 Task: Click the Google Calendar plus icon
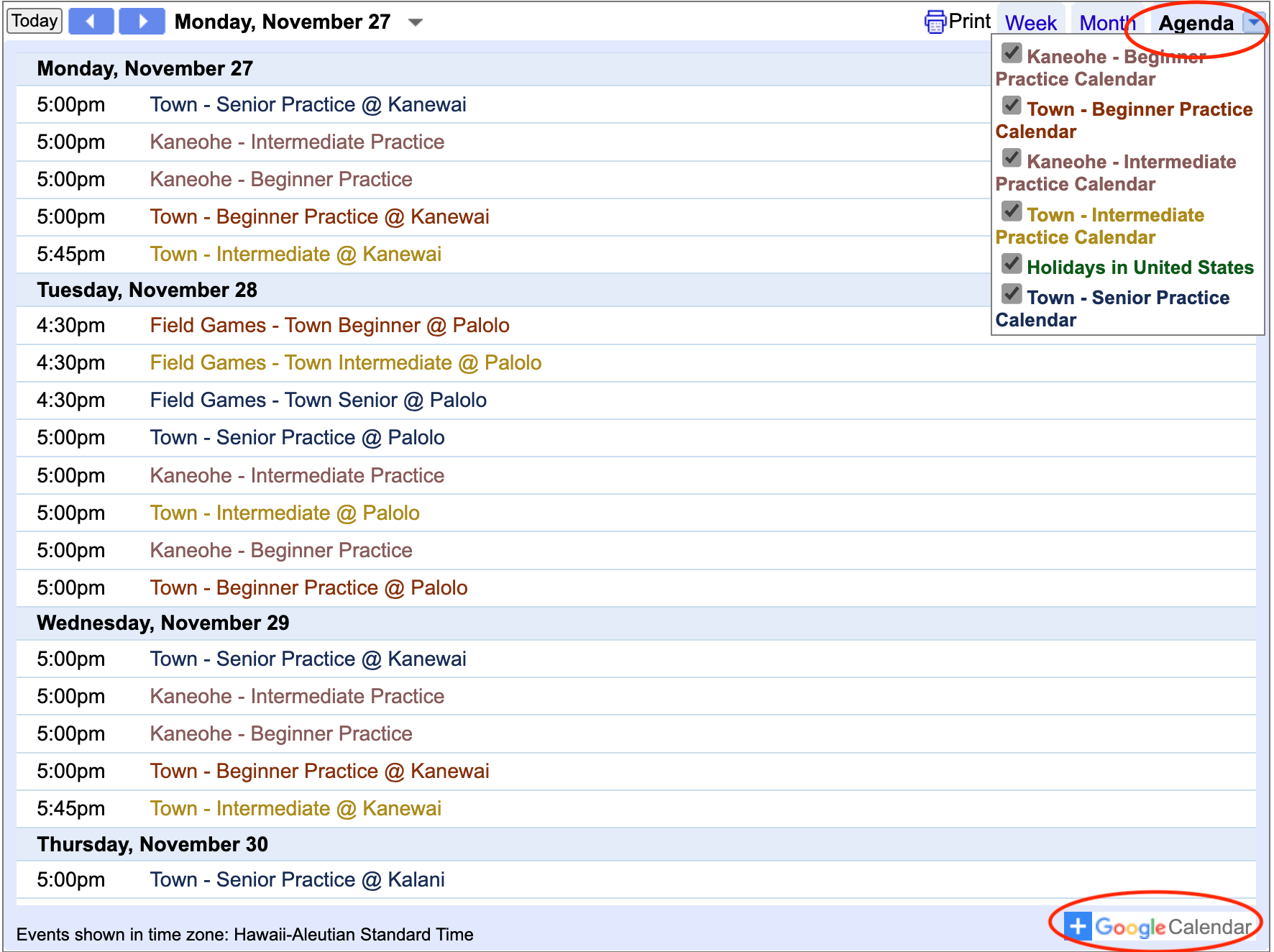1077,926
